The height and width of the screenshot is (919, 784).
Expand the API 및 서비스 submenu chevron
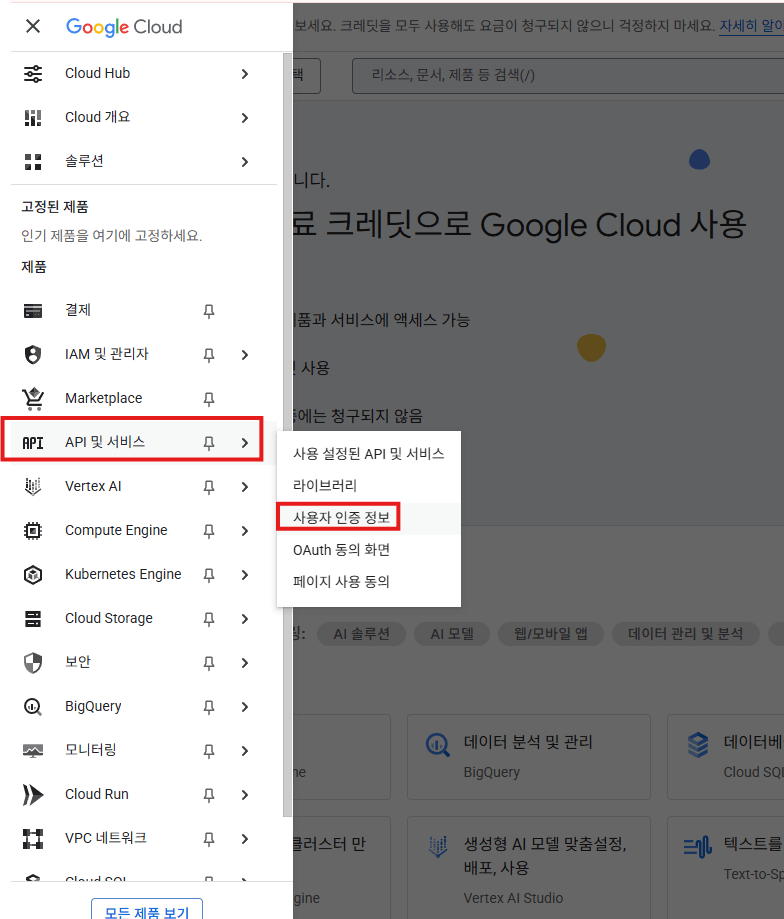[x=245, y=443]
